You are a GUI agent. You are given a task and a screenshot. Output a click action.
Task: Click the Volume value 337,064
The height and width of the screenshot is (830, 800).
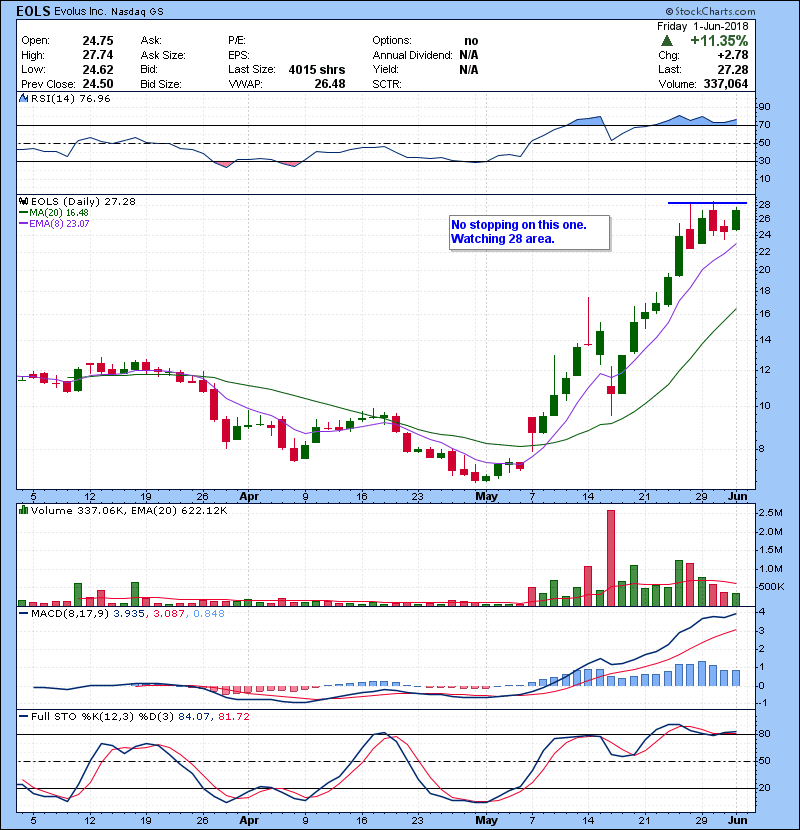tap(726, 84)
